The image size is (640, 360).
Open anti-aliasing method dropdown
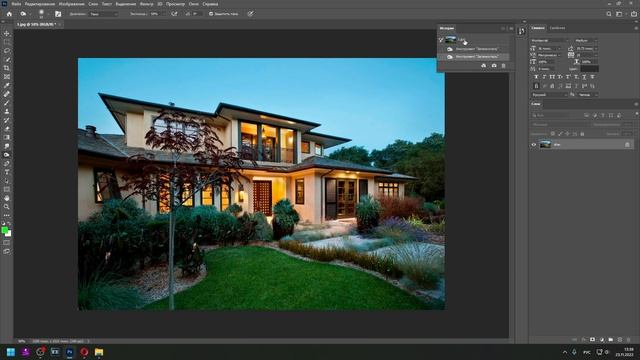tap(588, 95)
